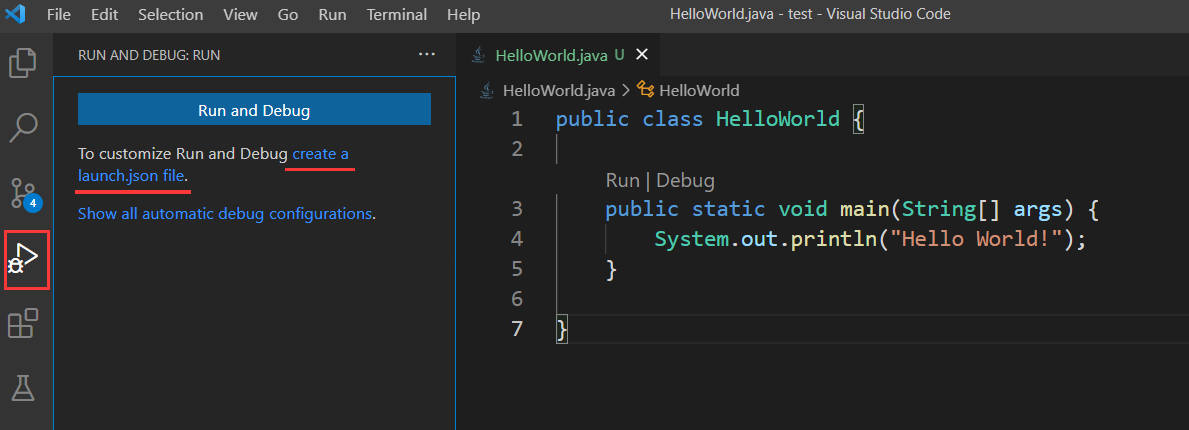This screenshot has width=1189, height=430.
Task: Open the File menu
Action: coord(58,15)
